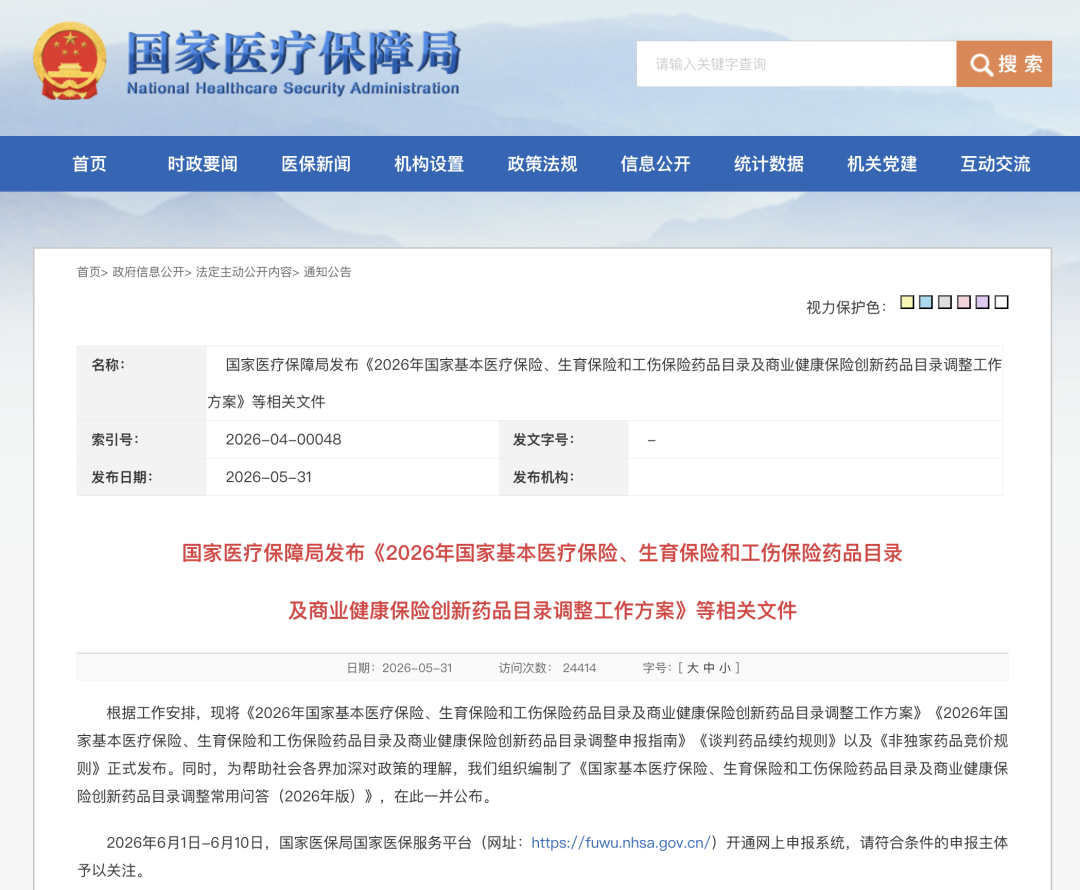Open the 首页 navigation item

click(x=90, y=164)
